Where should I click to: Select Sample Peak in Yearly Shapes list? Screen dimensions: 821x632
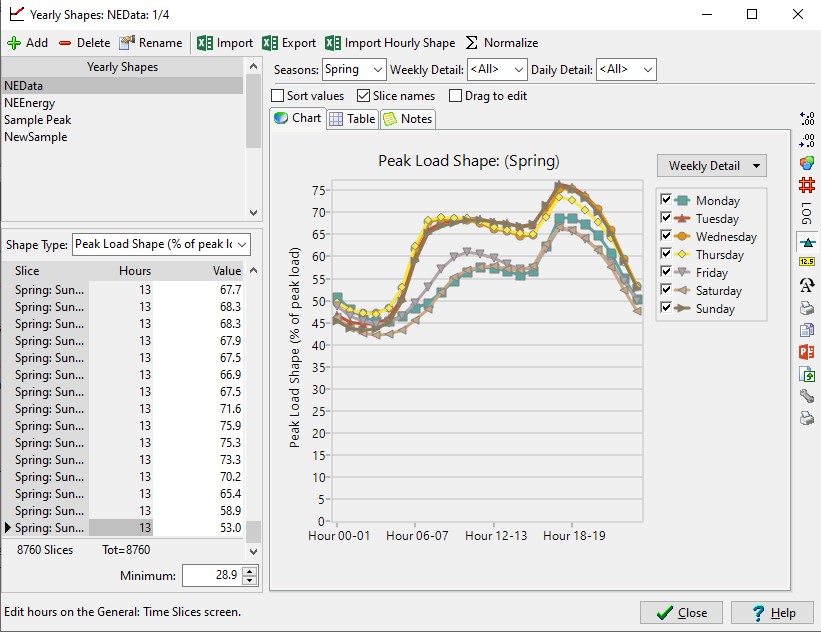tap(123, 120)
